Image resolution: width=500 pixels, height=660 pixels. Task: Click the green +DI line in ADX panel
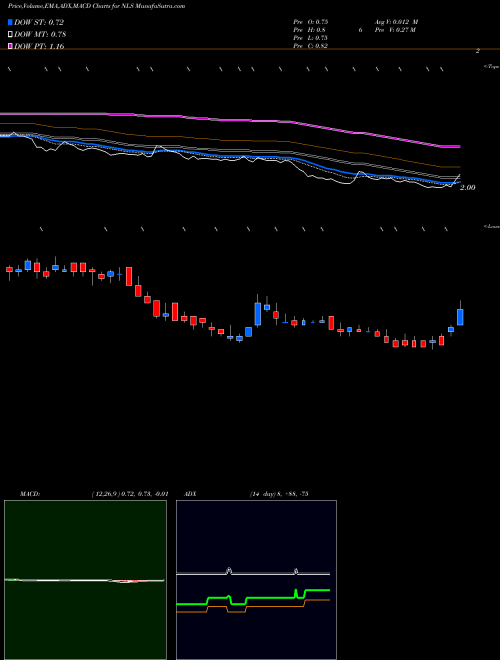(269, 597)
